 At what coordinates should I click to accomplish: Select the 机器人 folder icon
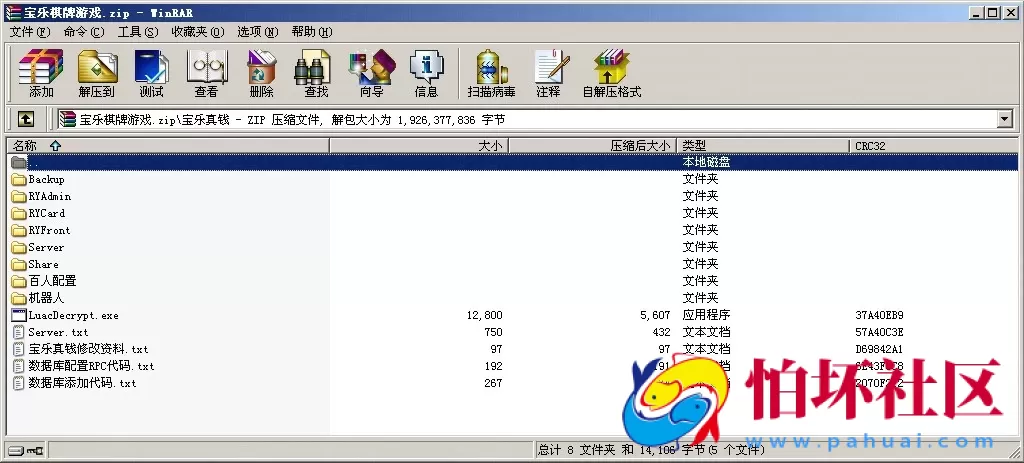tap(19, 298)
